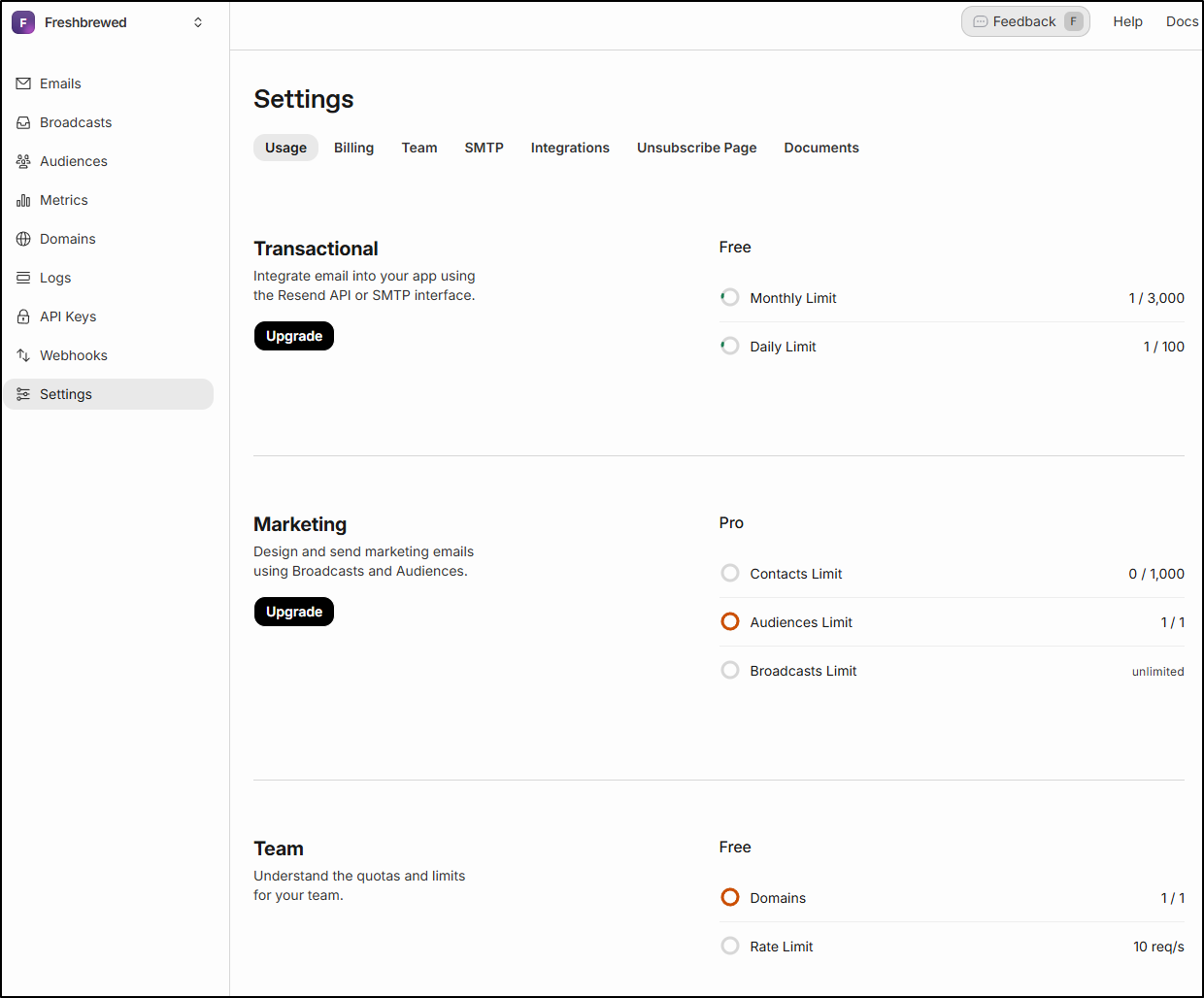Viewport: 1204px width, 998px height.
Task: Click the Settings page title
Action: (304, 99)
